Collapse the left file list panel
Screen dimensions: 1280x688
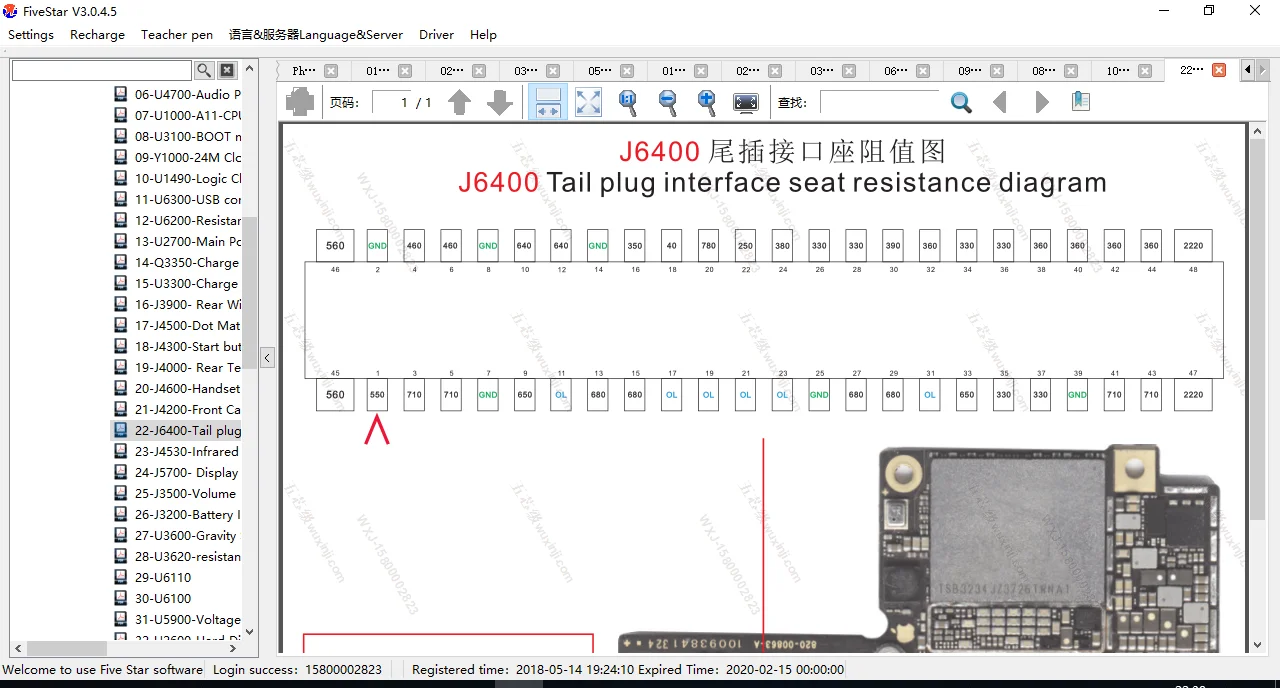point(267,357)
